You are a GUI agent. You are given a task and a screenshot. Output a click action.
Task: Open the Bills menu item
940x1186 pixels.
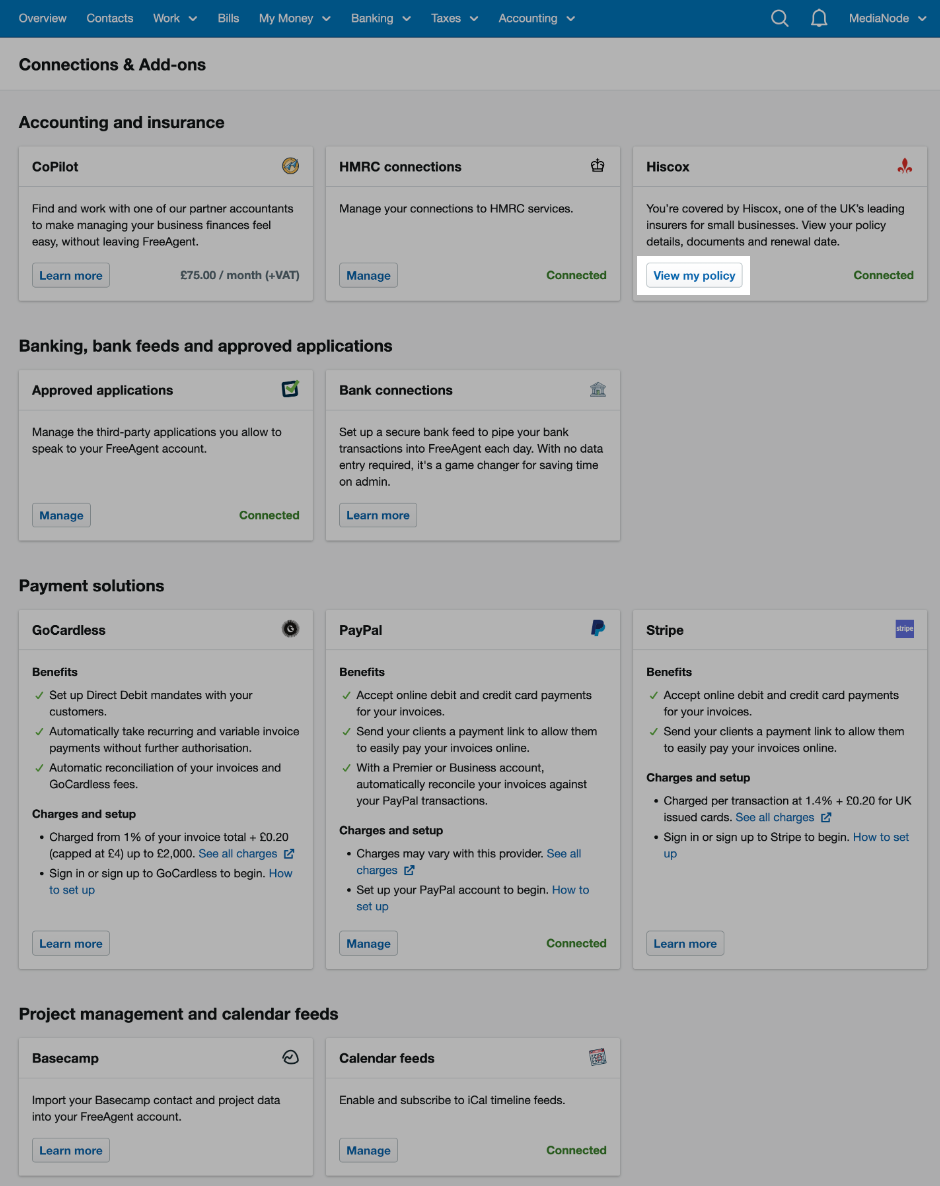[229, 18]
